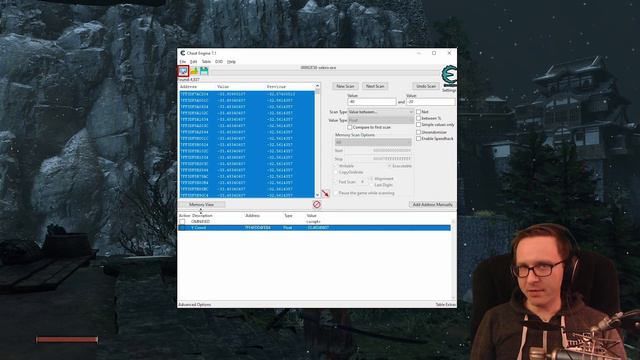Toggle the Writable checkbox
The width and height of the screenshot is (640, 360).
coord(336,166)
